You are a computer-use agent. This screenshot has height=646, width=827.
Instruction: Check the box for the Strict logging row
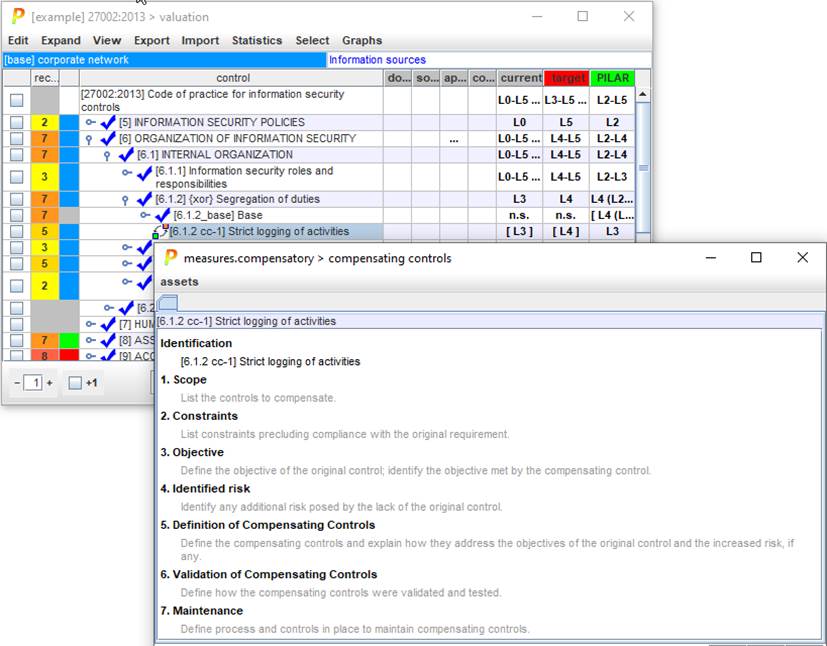point(16,231)
